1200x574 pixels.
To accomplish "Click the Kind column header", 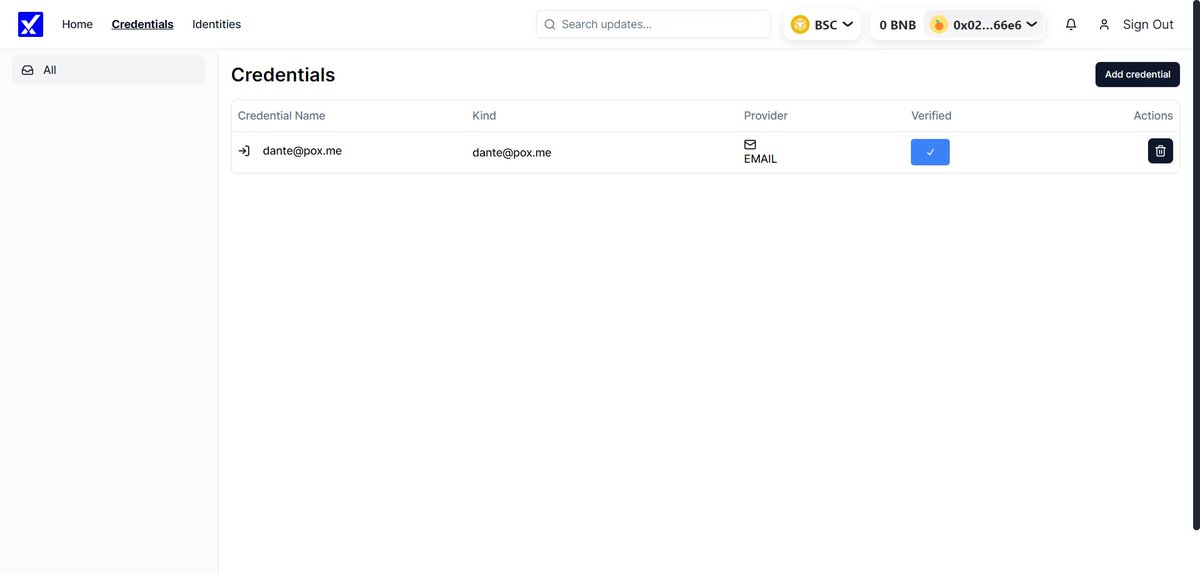I will point(484,116).
